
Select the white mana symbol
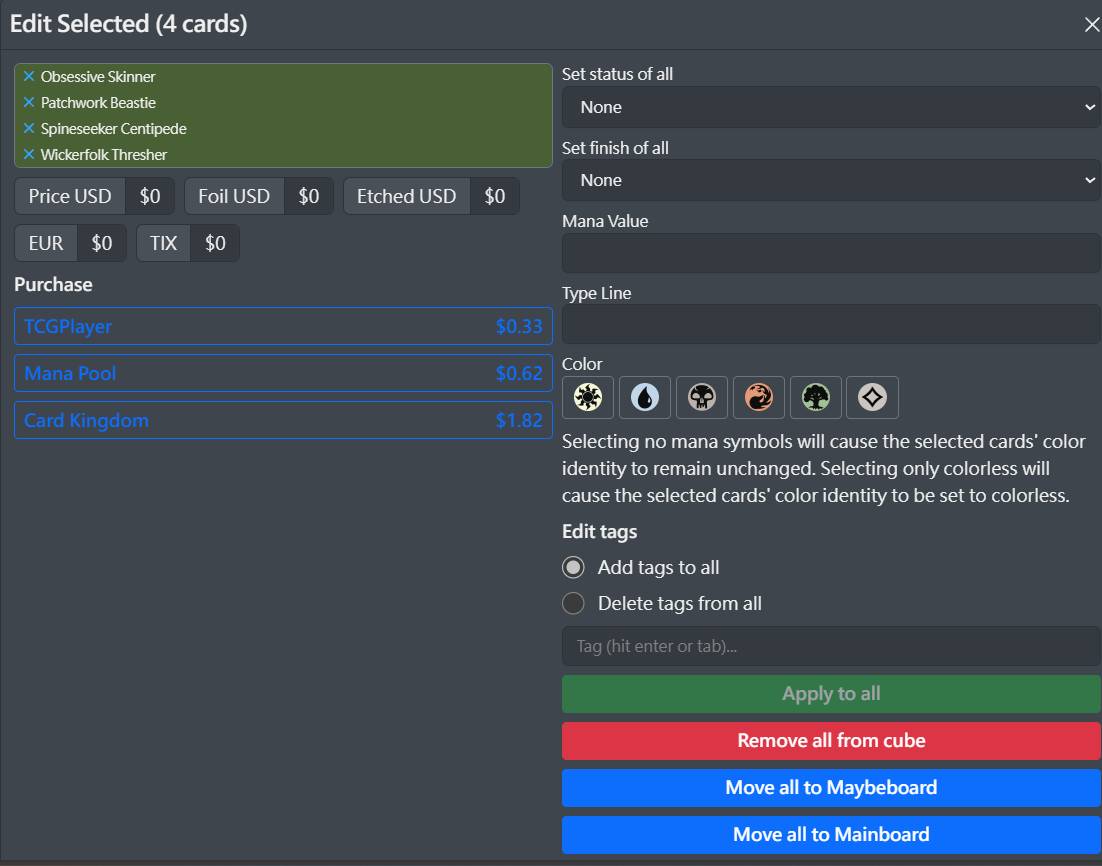[588, 398]
